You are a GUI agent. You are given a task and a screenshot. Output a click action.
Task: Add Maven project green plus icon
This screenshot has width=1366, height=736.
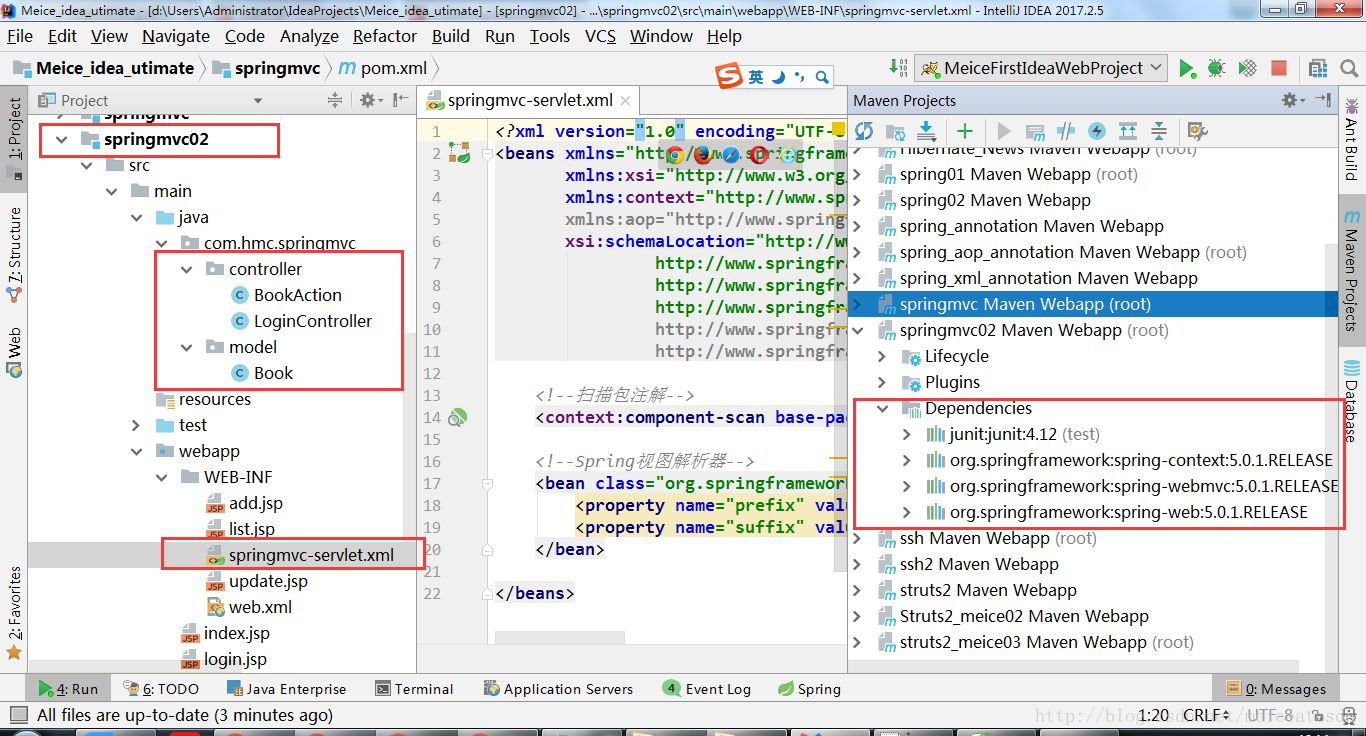965,131
